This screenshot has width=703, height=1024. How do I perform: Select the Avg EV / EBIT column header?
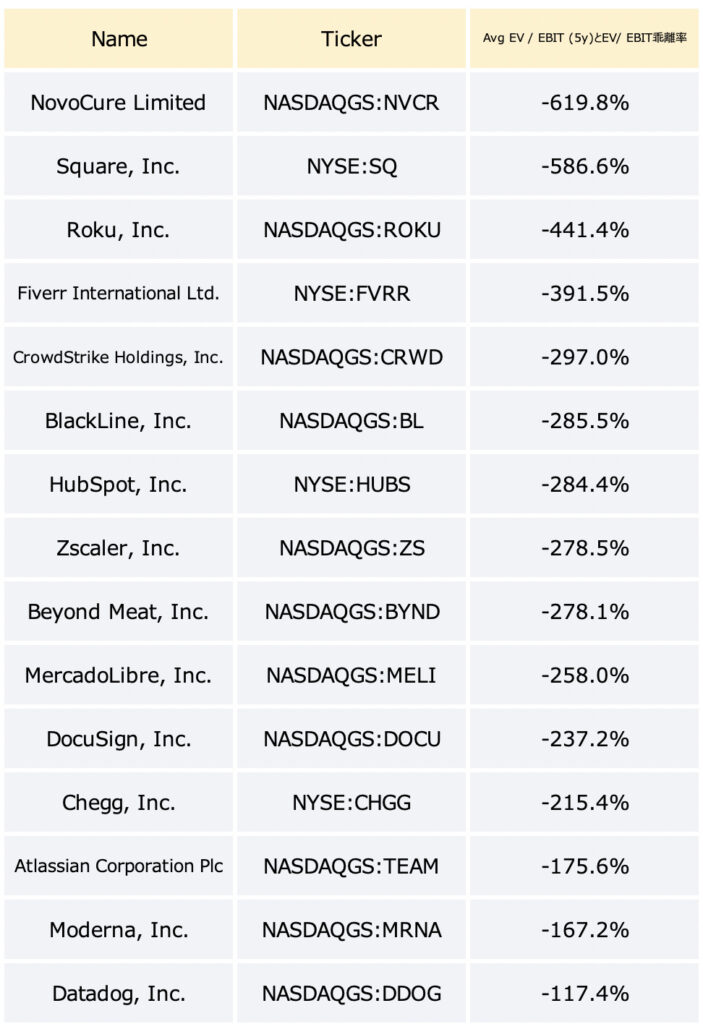[584, 39]
